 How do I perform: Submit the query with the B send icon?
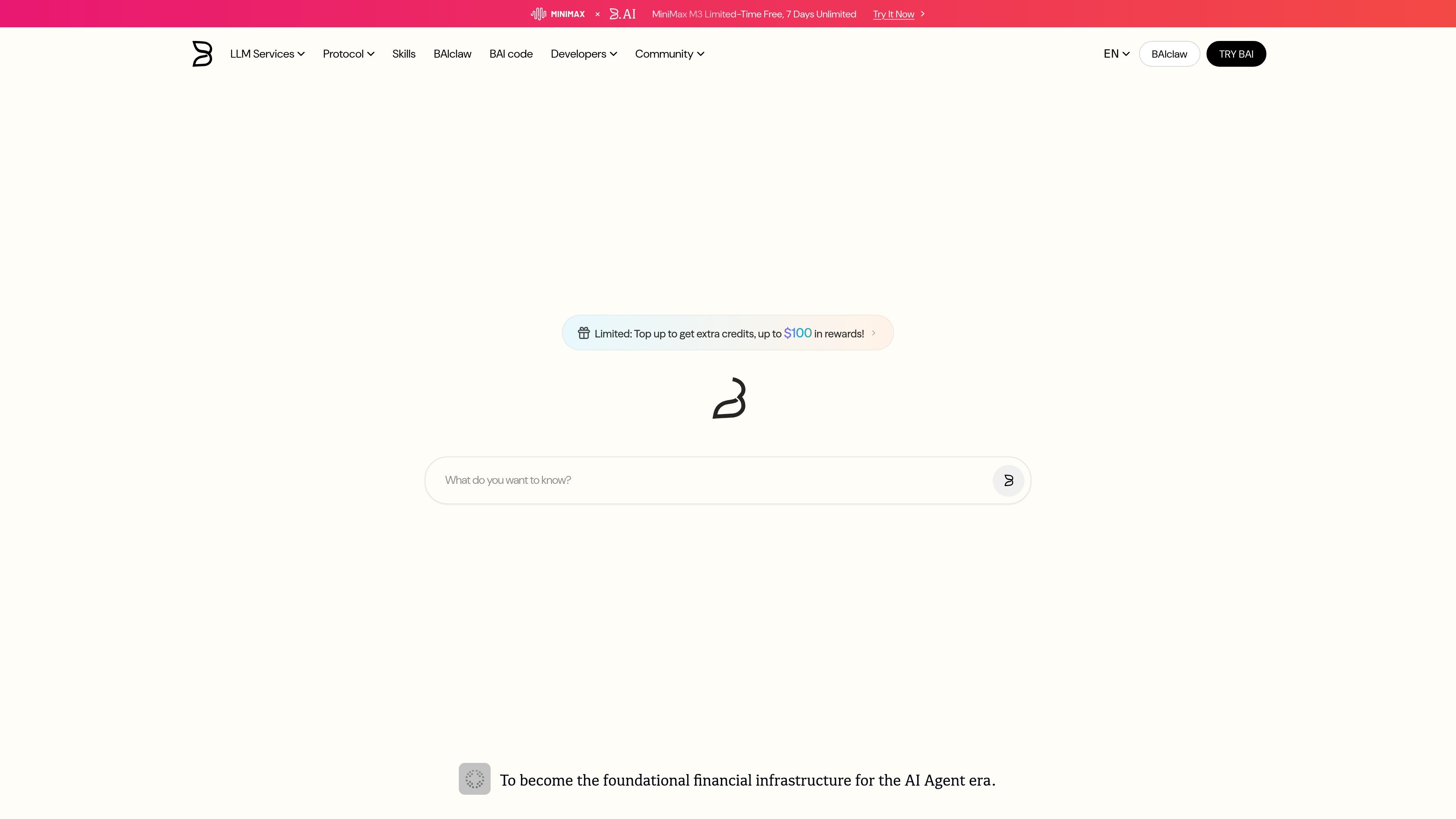(1008, 480)
